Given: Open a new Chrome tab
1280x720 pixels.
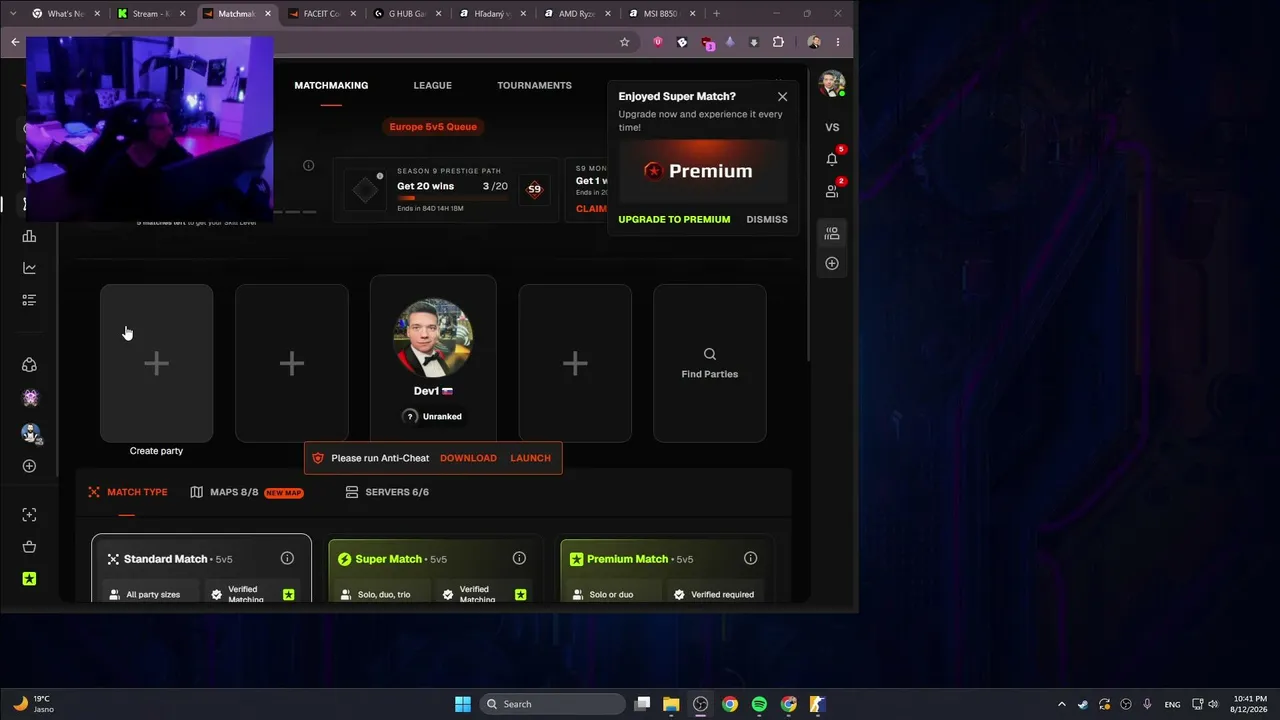Looking at the screenshot, I should 716,14.
